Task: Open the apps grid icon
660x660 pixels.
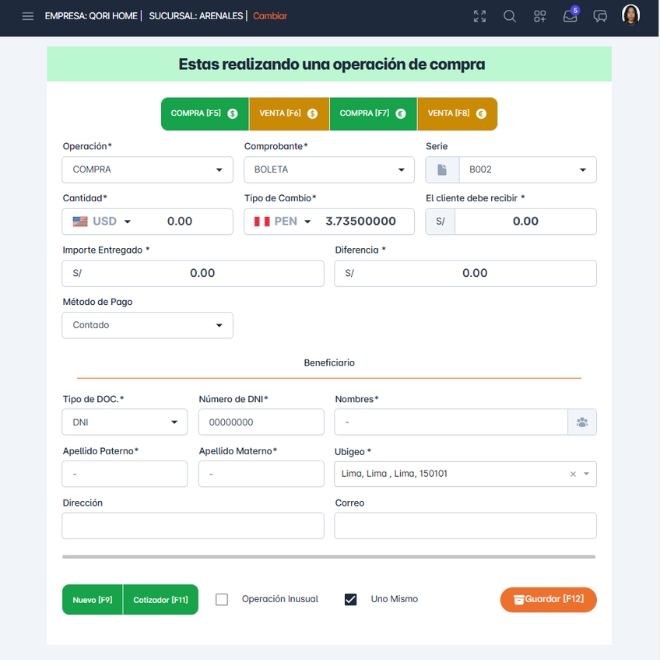Action: click(x=540, y=16)
